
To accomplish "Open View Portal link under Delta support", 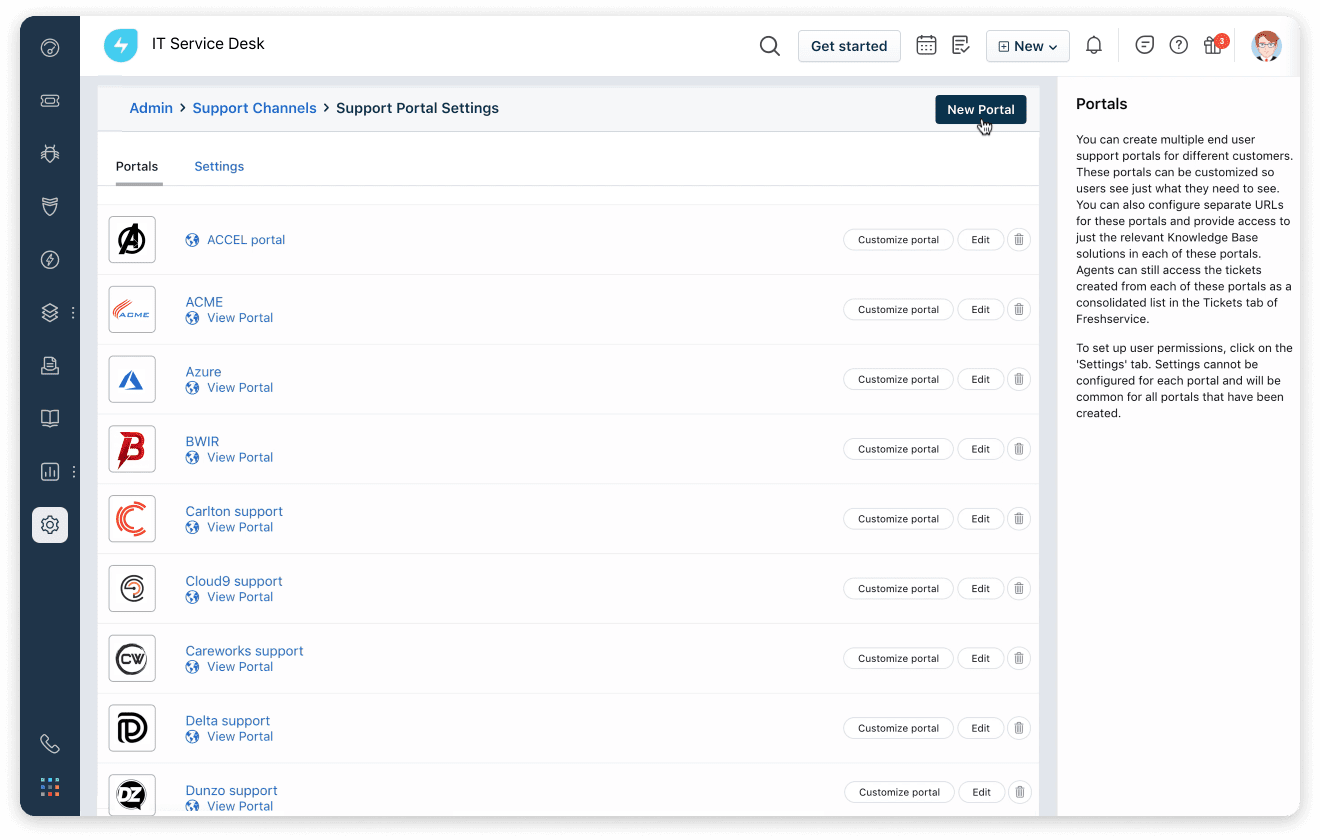I will coord(240,737).
